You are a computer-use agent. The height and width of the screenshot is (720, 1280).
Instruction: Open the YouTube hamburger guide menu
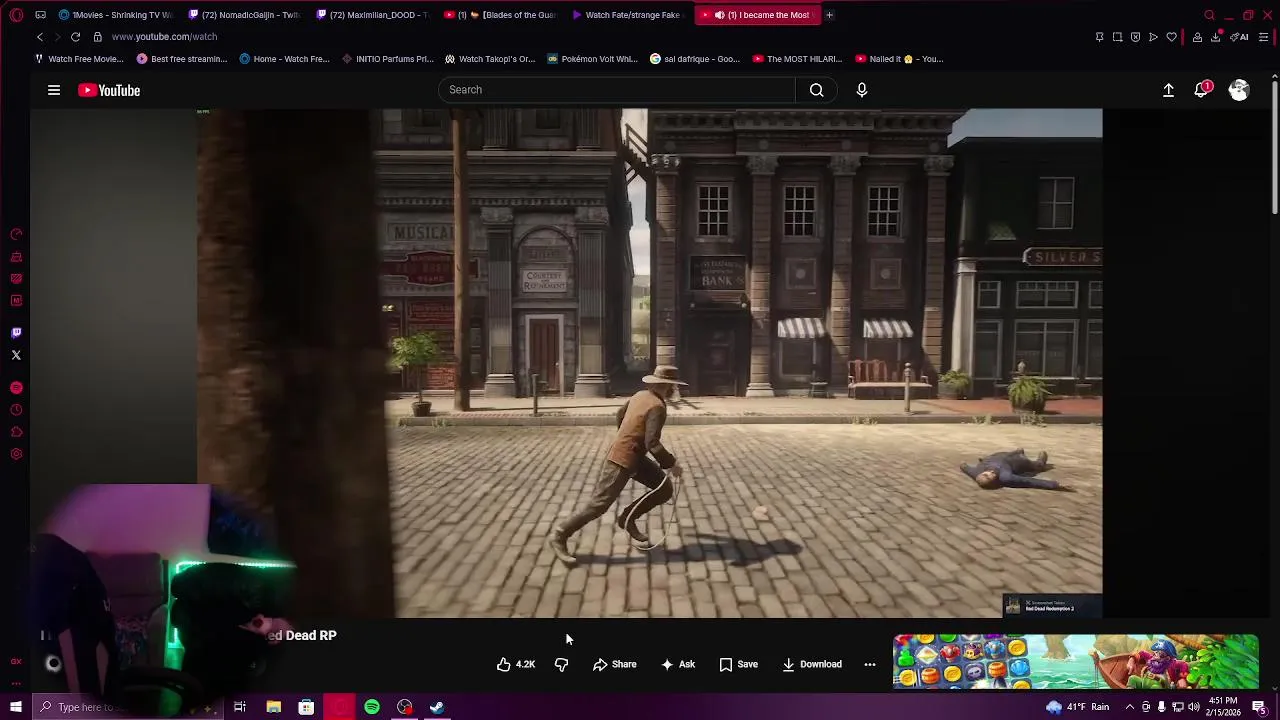54,90
